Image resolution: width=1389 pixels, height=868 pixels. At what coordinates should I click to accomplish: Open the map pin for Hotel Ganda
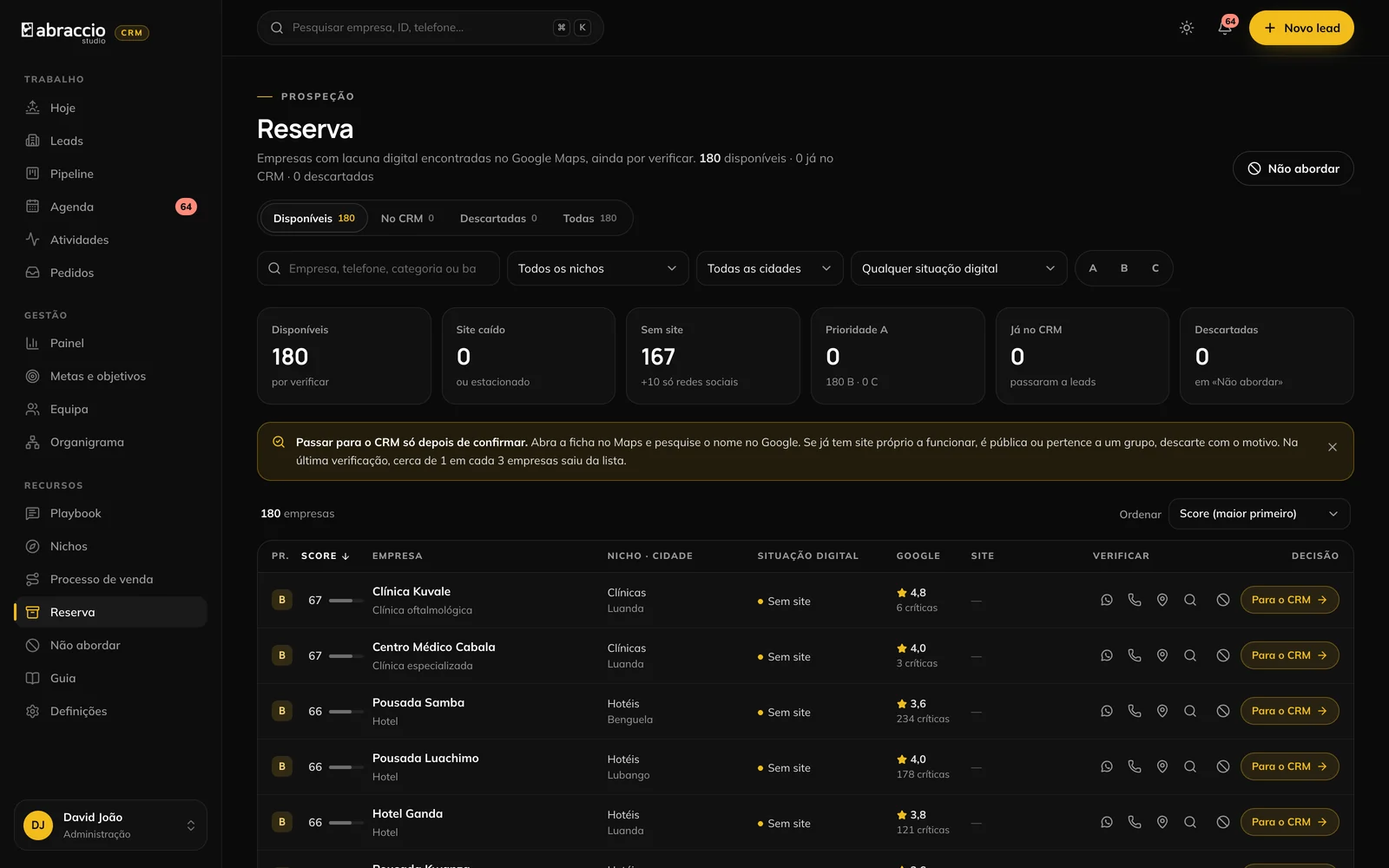coord(1162,822)
